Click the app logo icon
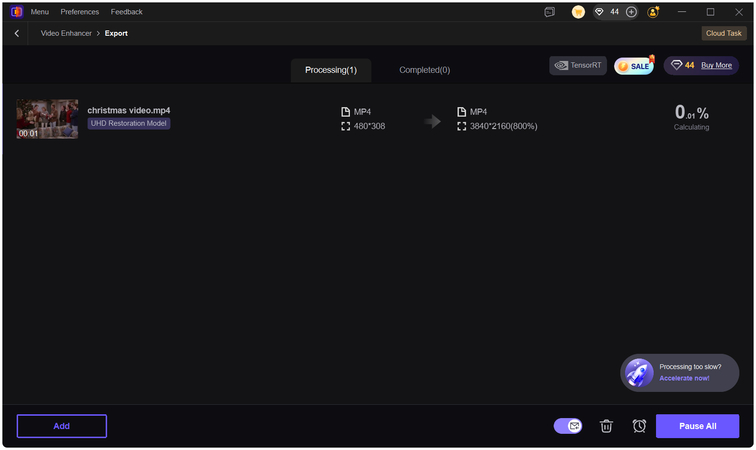 tap(16, 12)
